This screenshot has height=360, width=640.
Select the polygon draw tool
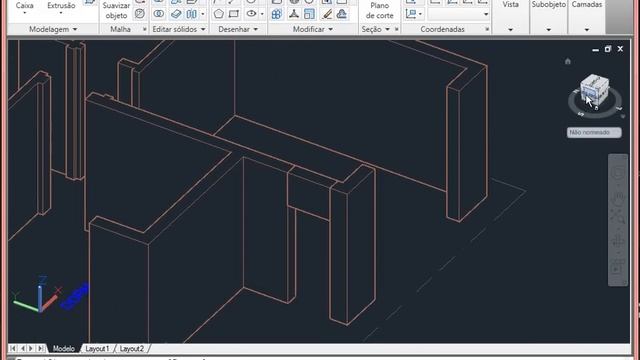pyautogui.click(x=219, y=14)
